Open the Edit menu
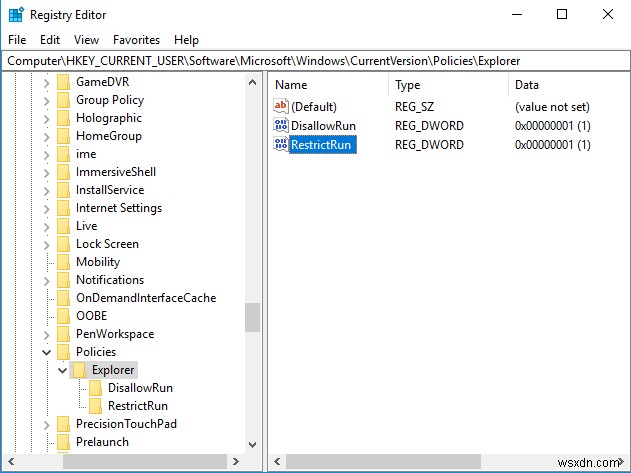631x473 pixels. (x=50, y=40)
